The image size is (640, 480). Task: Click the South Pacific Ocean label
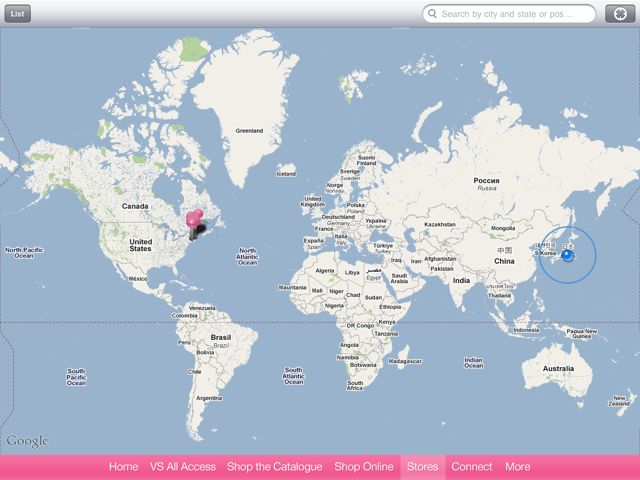[76, 377]
